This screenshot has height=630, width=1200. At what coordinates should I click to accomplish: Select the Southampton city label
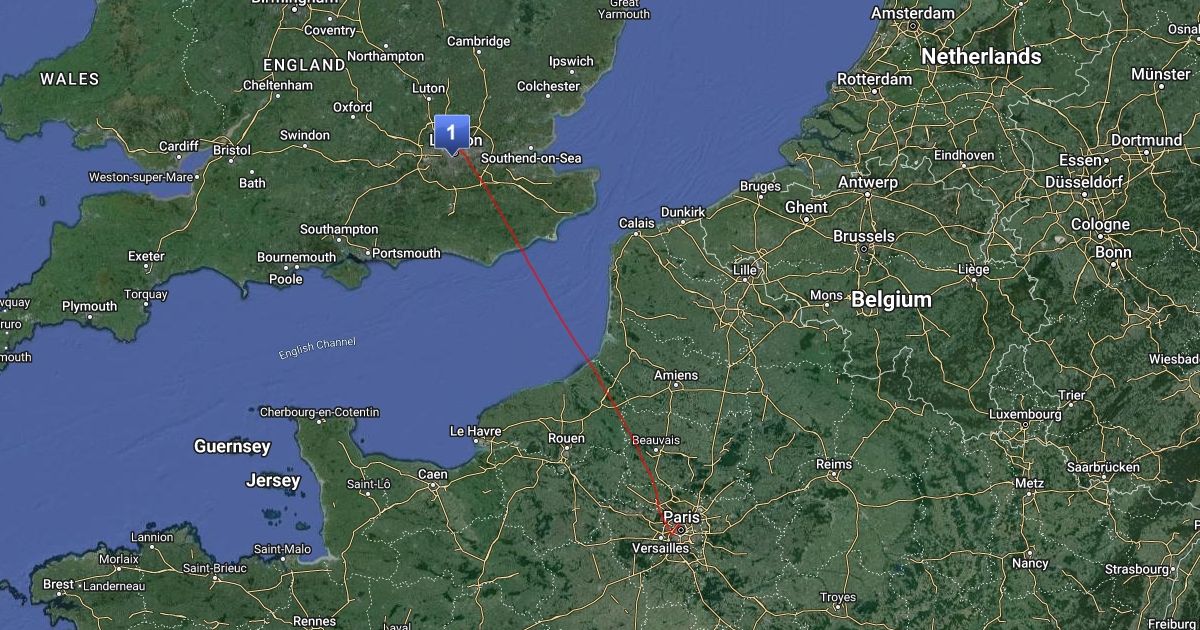(339, 229)
